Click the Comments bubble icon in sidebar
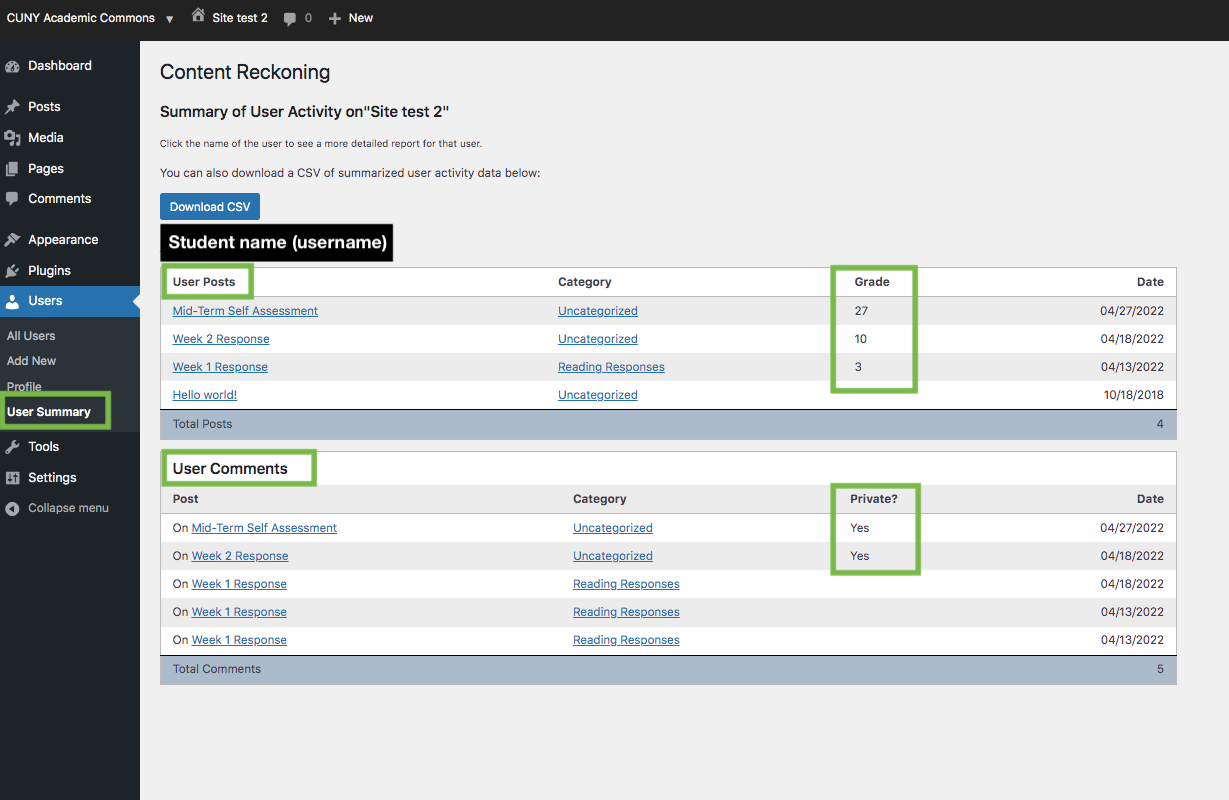The image size is (1229, 800). (12, 199)
